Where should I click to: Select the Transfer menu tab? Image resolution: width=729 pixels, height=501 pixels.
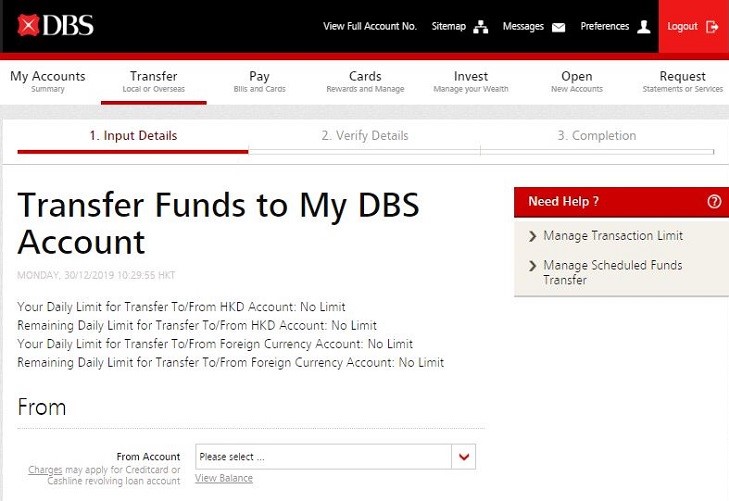153,81
